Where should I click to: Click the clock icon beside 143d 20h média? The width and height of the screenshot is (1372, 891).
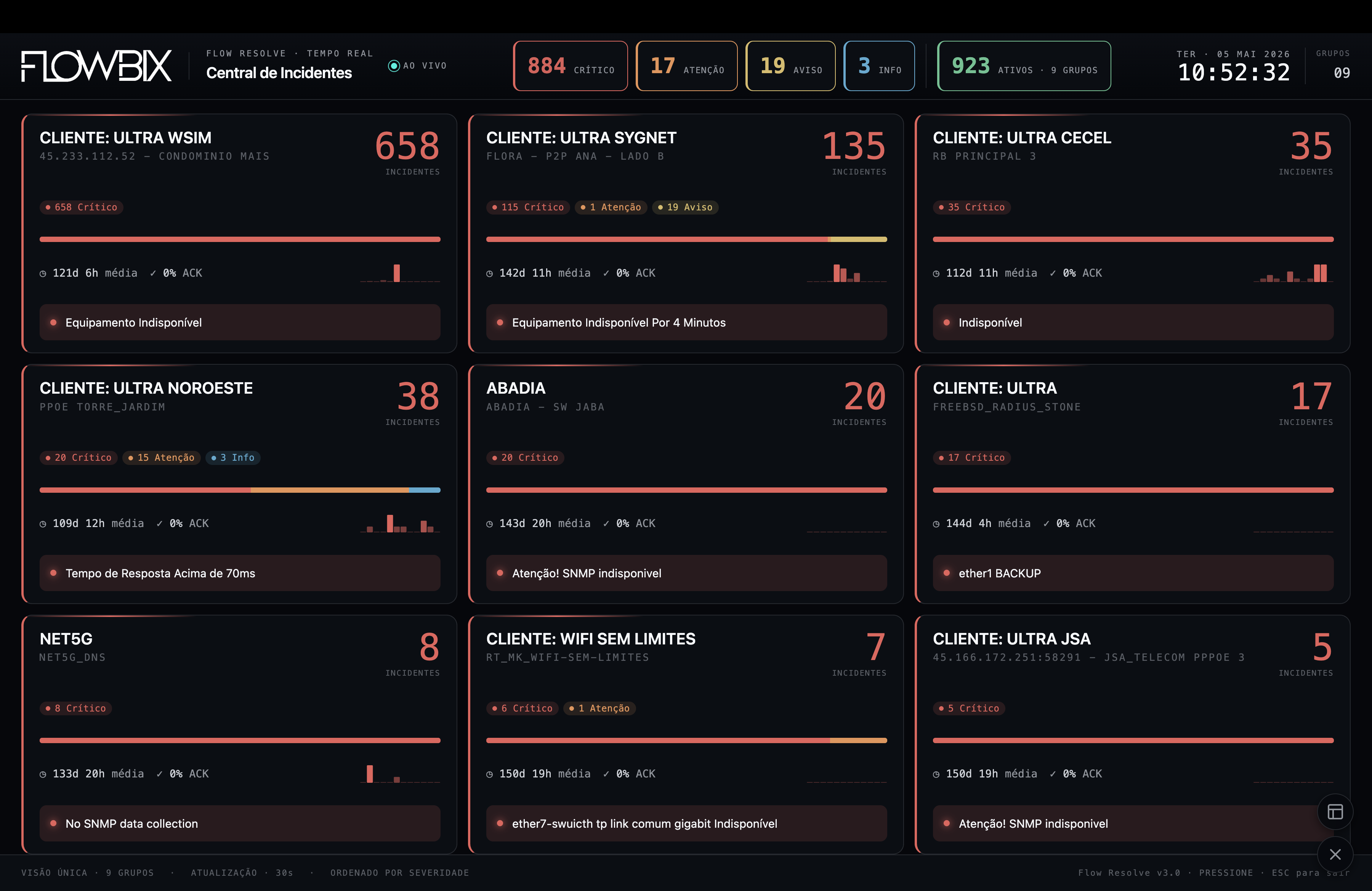(x=490, y=524)
